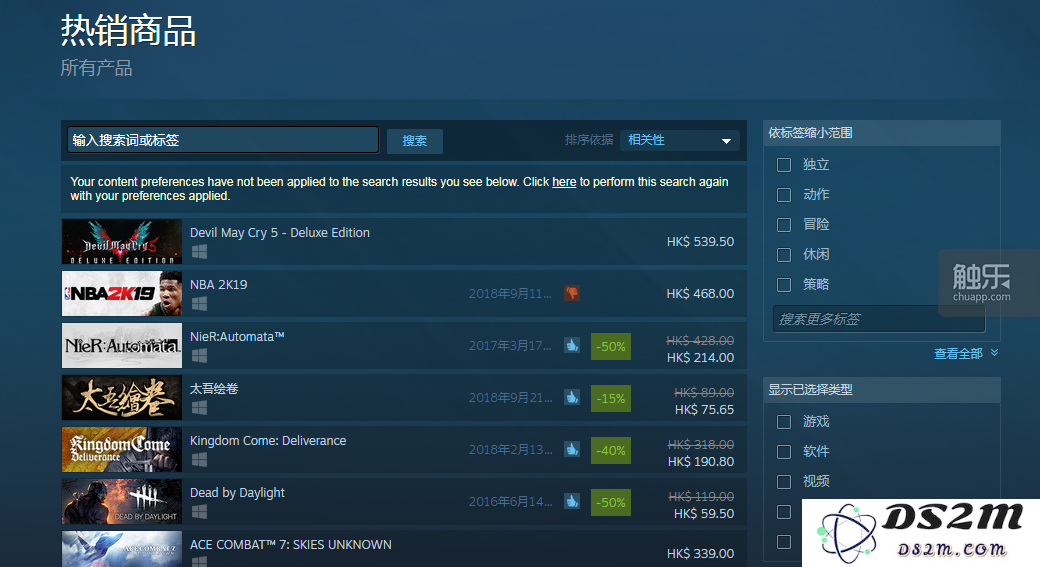Image resolution: width=1040 pixels, height=567 pixels.
Task: Click the thumbs-up review icon for NieR:Automata
Action: pyautogui.click(x=572, y=345)
